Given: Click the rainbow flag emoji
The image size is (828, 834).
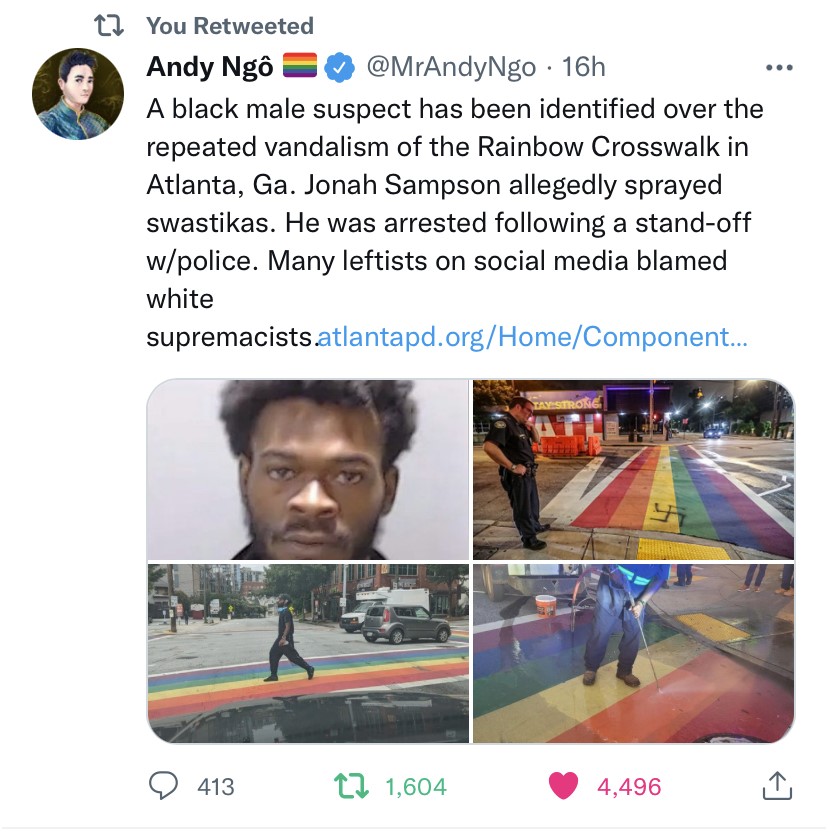Looking at the screenshot, I should (299, 65).
